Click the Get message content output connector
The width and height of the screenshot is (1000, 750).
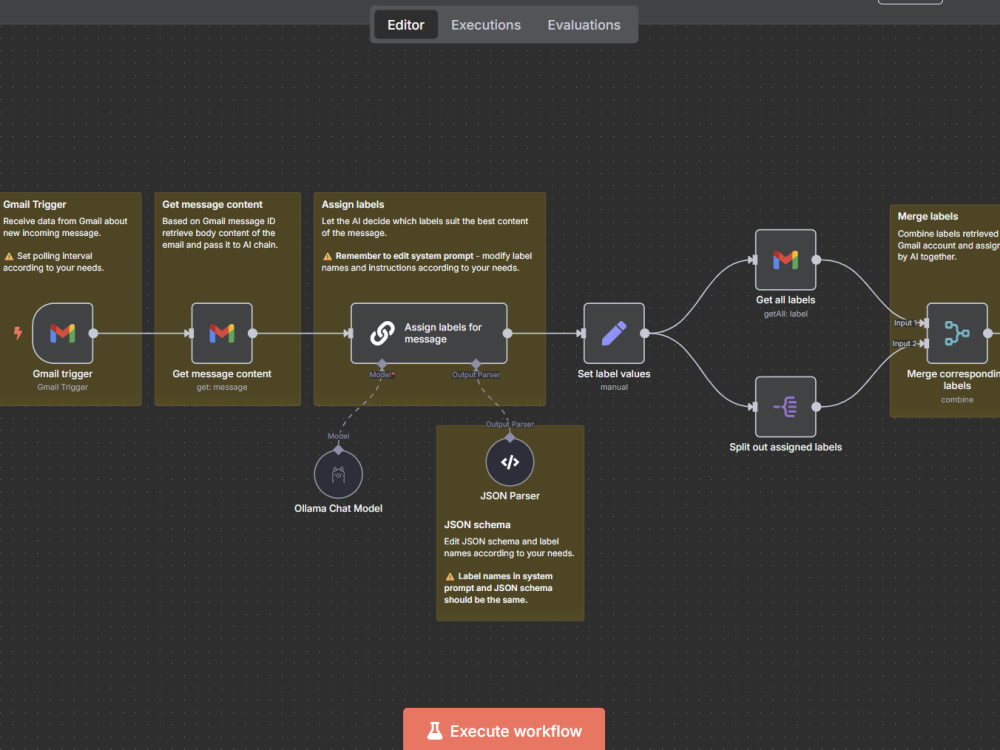point(253,333)
